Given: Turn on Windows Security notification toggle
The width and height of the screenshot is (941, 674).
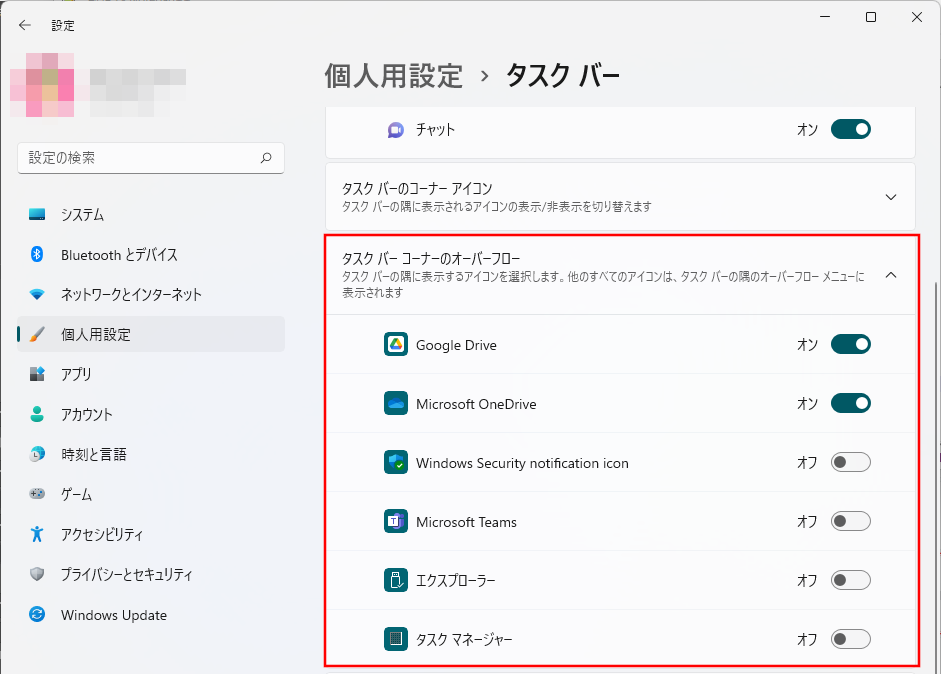Looking at the screenshot, I should click(850, 463).
